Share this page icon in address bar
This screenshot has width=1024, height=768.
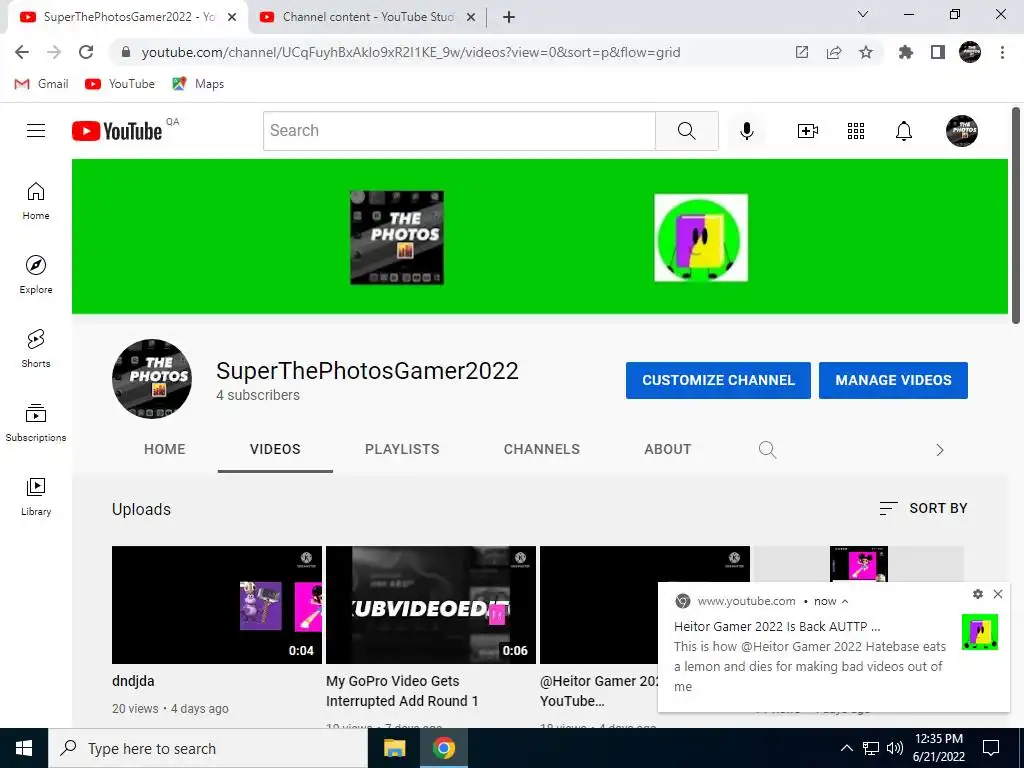[x=834, y=52]
